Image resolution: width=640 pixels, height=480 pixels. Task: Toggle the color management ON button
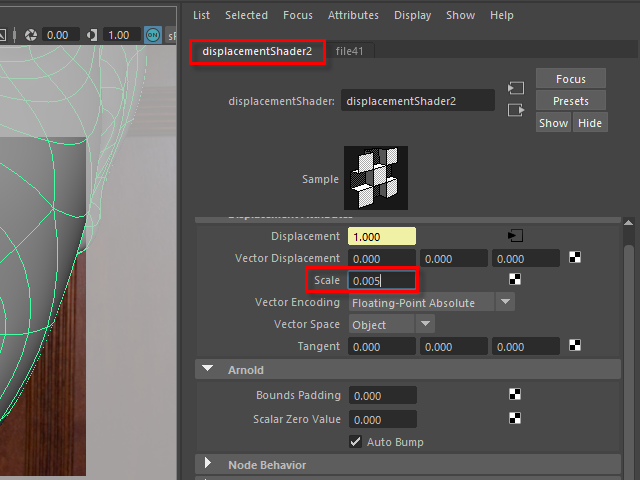(x=152, y=35)
